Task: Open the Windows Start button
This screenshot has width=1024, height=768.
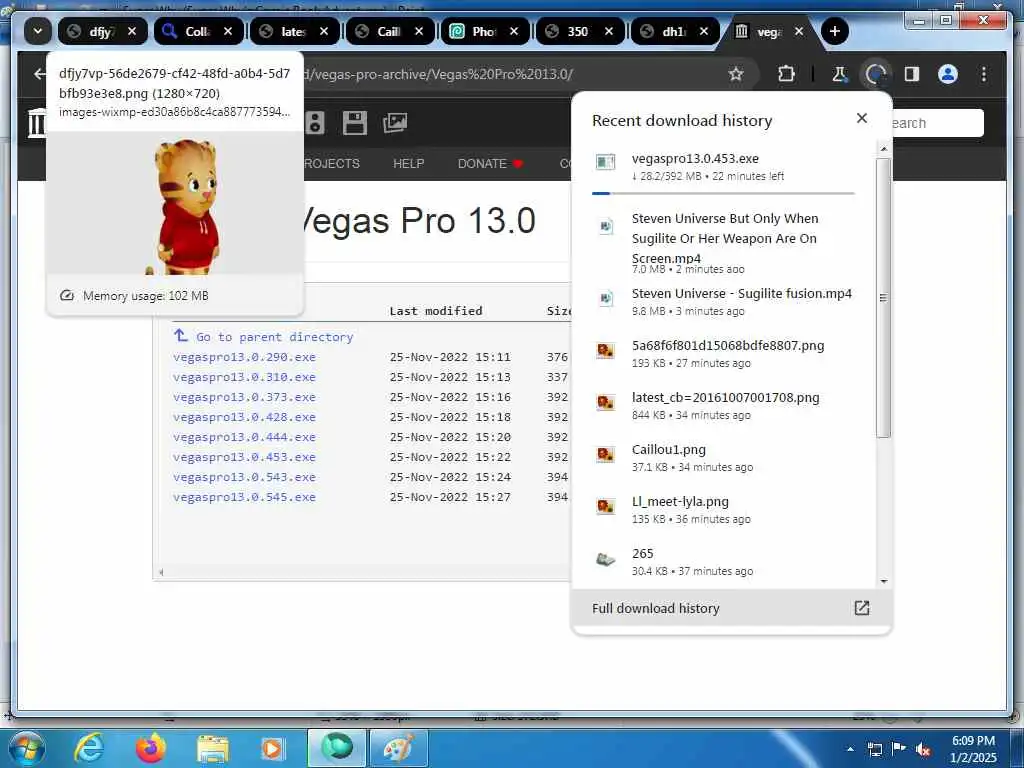Action: [x=27, y=748]
